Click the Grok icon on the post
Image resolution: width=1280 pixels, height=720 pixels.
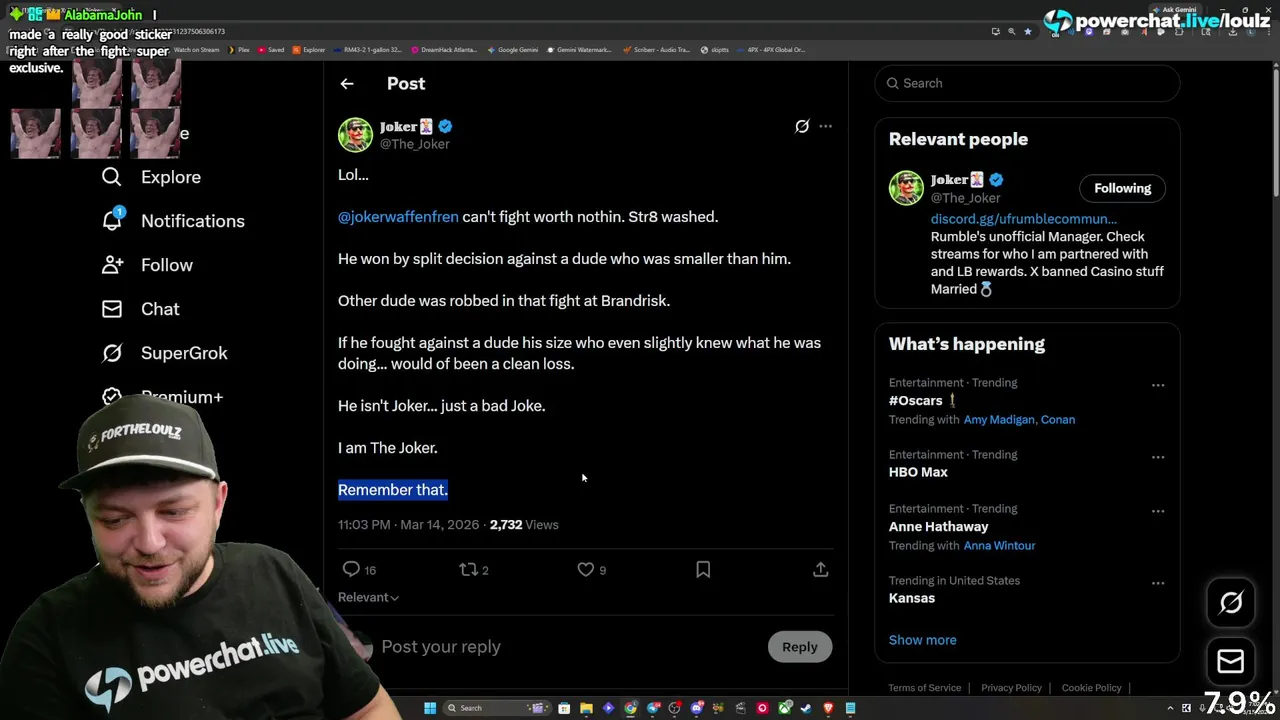[802, 126]
